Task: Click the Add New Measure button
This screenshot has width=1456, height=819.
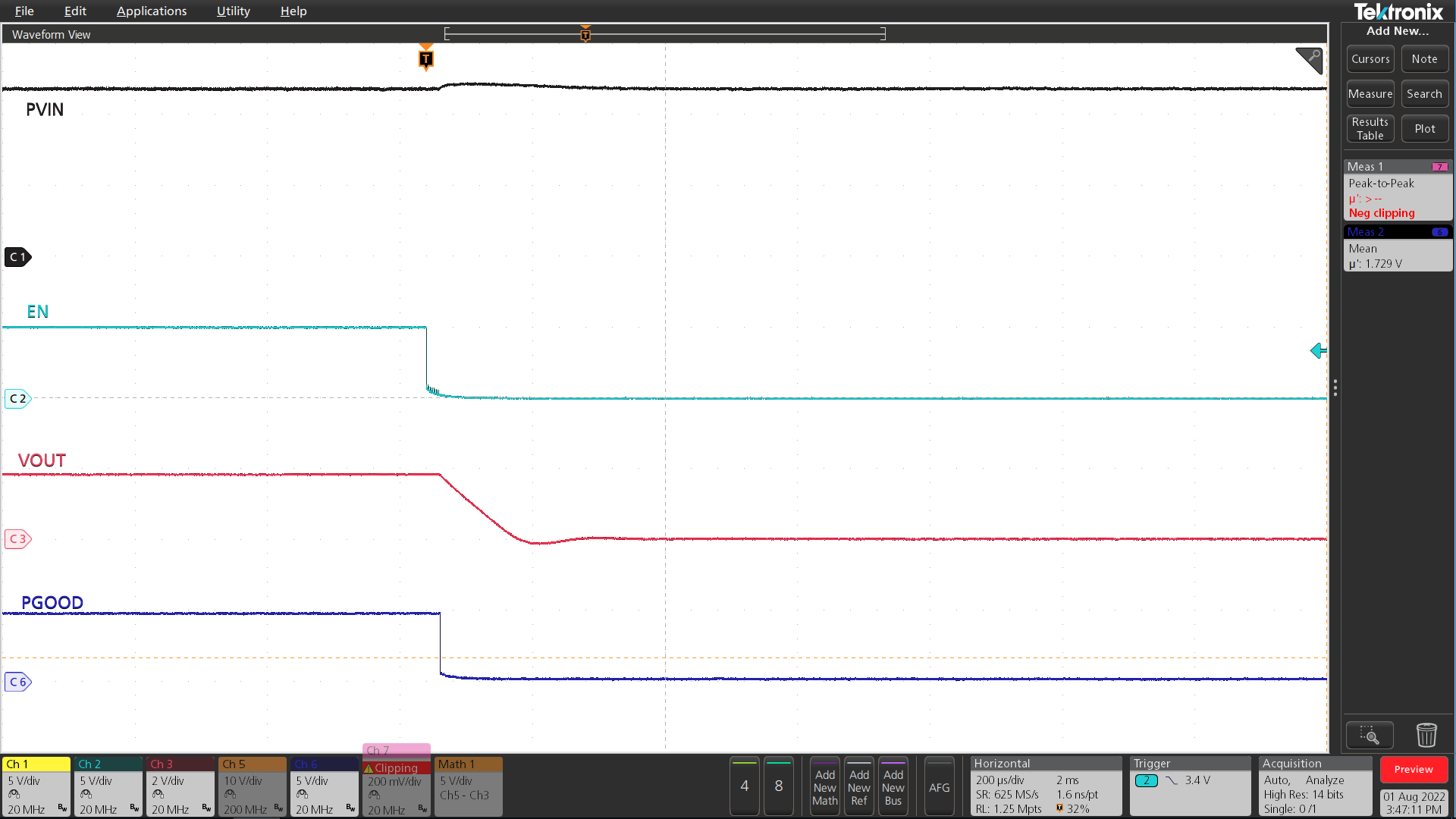Action: coord(1370,93)
